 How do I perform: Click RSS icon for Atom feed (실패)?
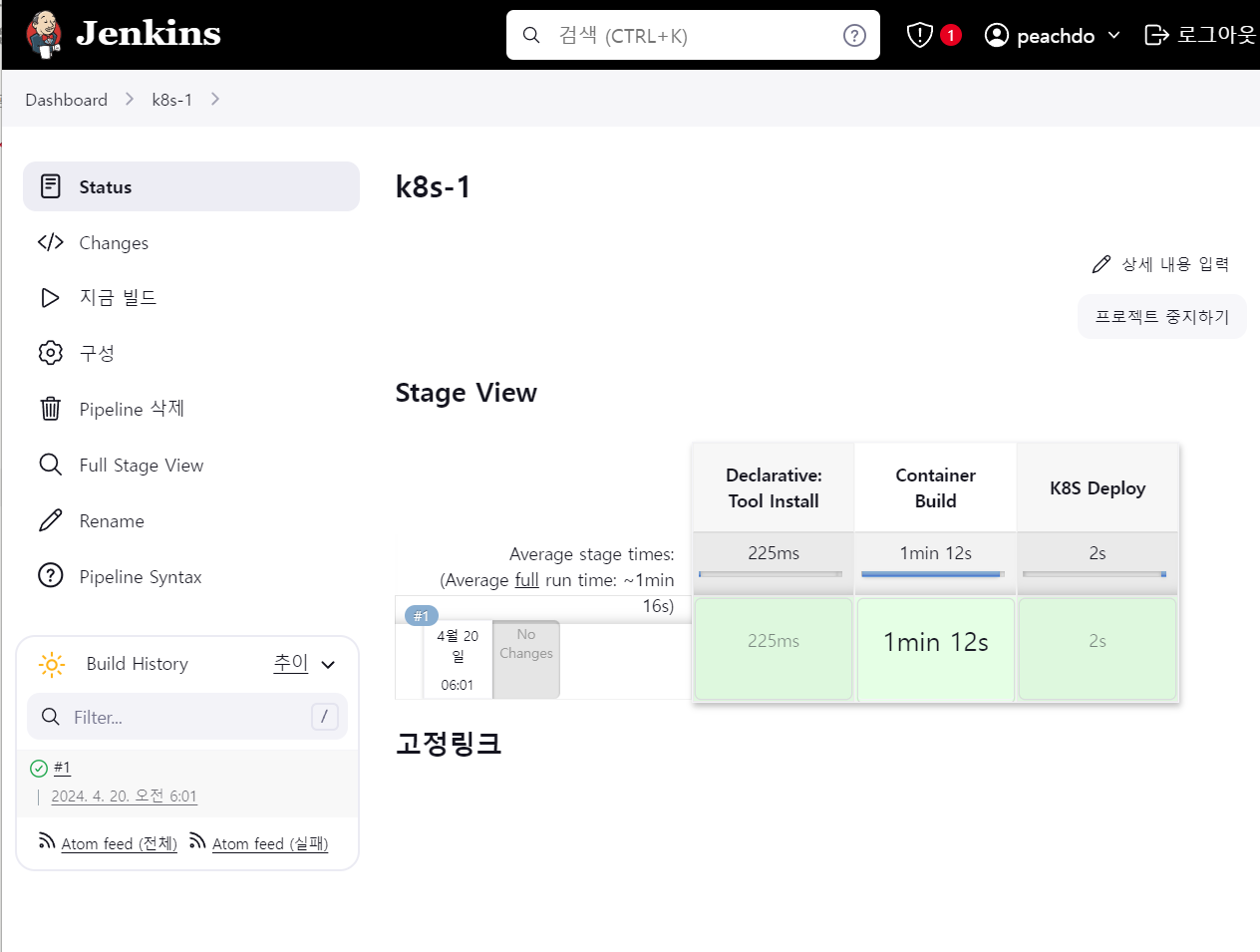tap(197, 841)
